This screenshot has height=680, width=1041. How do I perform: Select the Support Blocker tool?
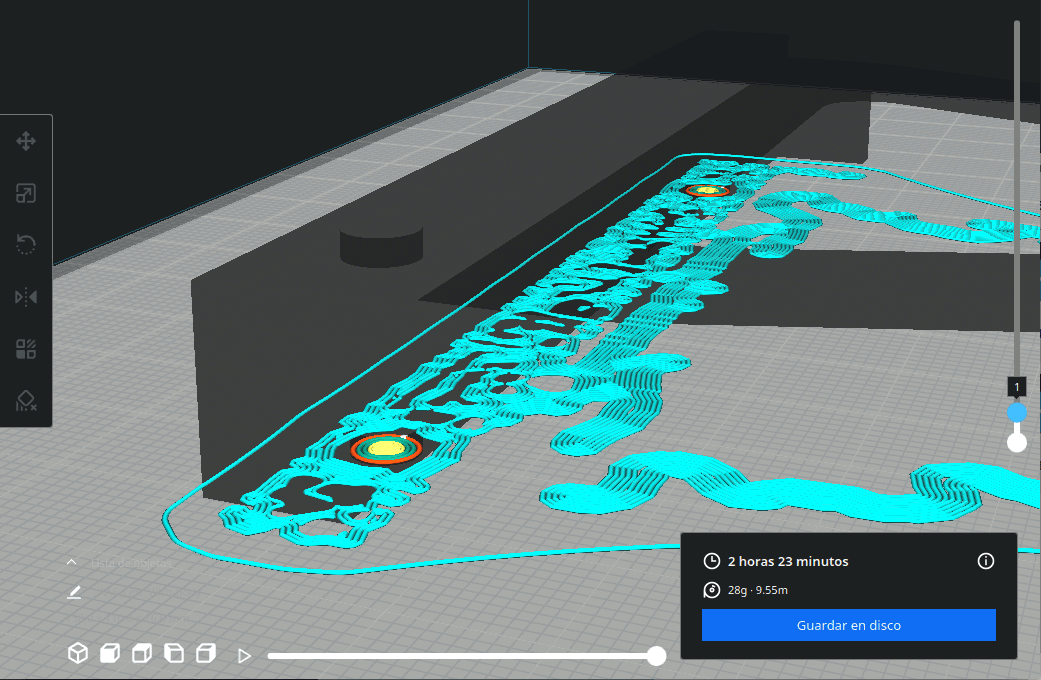tap(26, 400)
